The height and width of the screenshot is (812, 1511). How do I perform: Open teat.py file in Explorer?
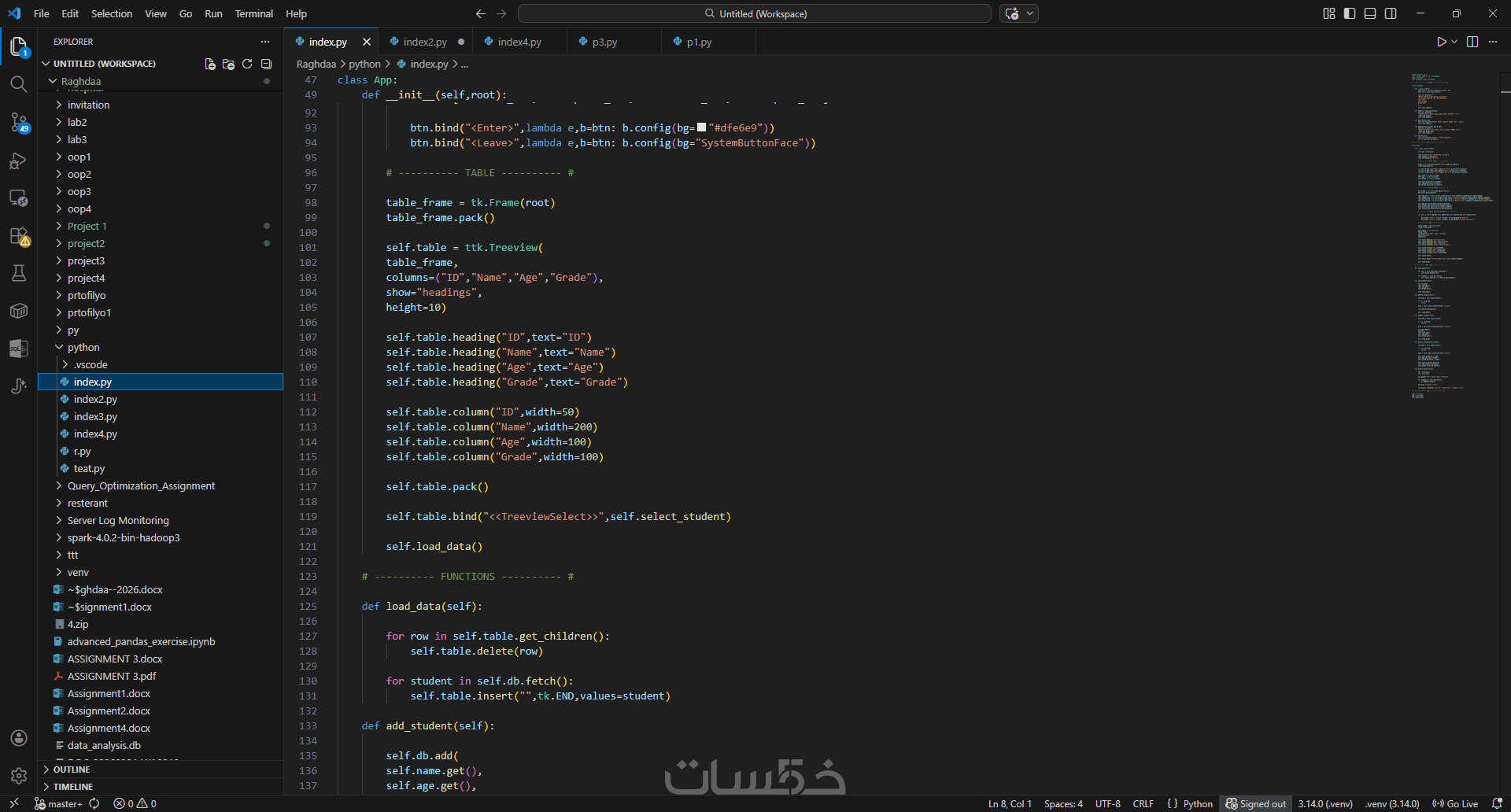pos(161,468)
